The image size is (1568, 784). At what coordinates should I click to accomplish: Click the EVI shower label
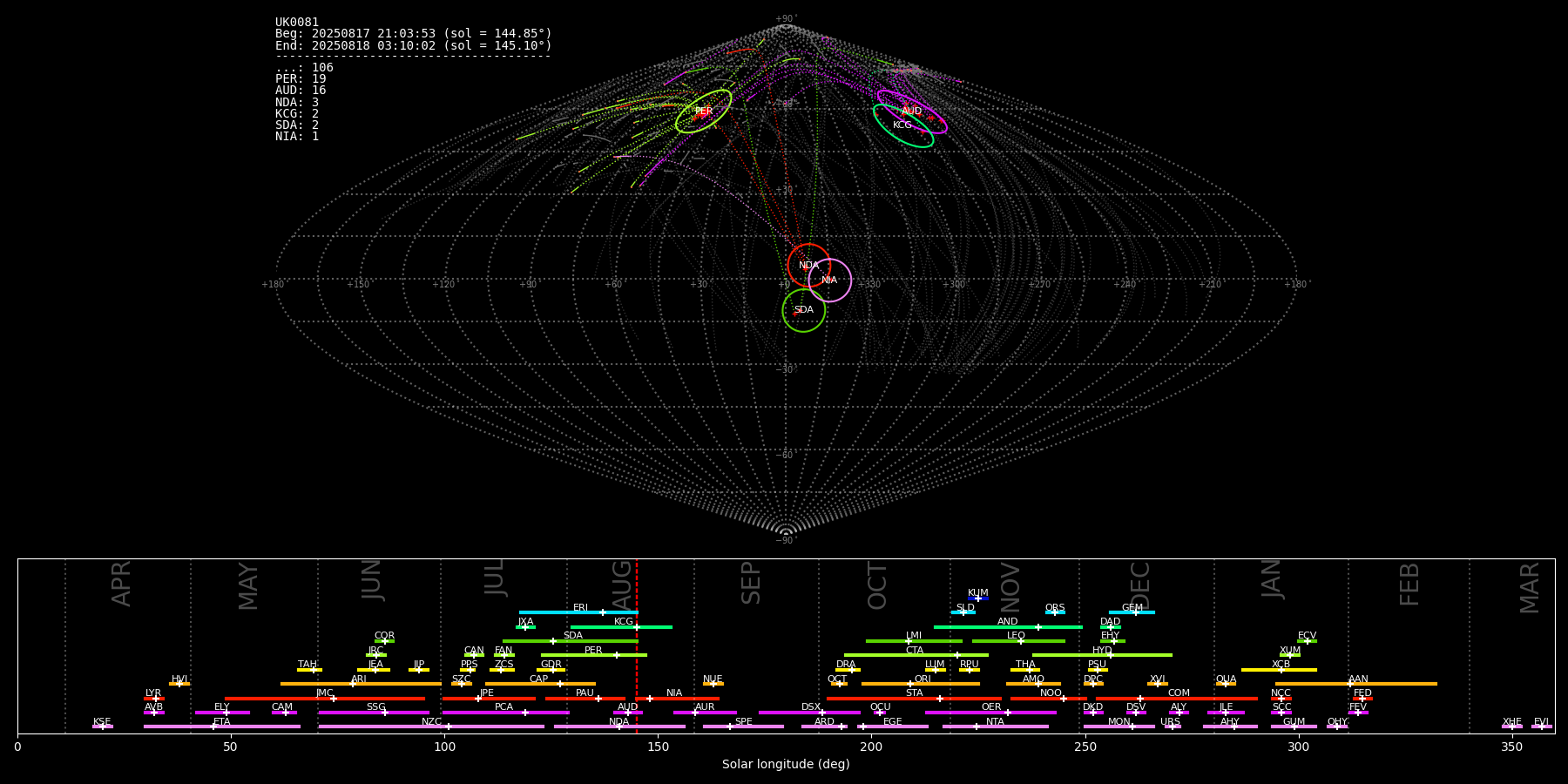pos(1541,722)
